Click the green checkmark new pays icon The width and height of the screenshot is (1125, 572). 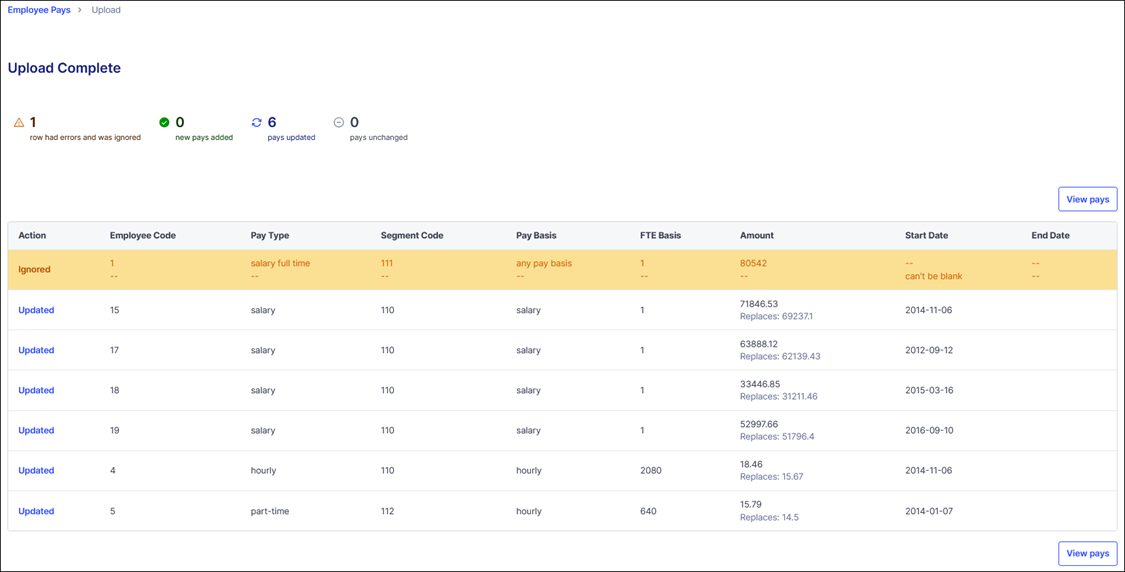pyautogui.click(x=164, y=123)
